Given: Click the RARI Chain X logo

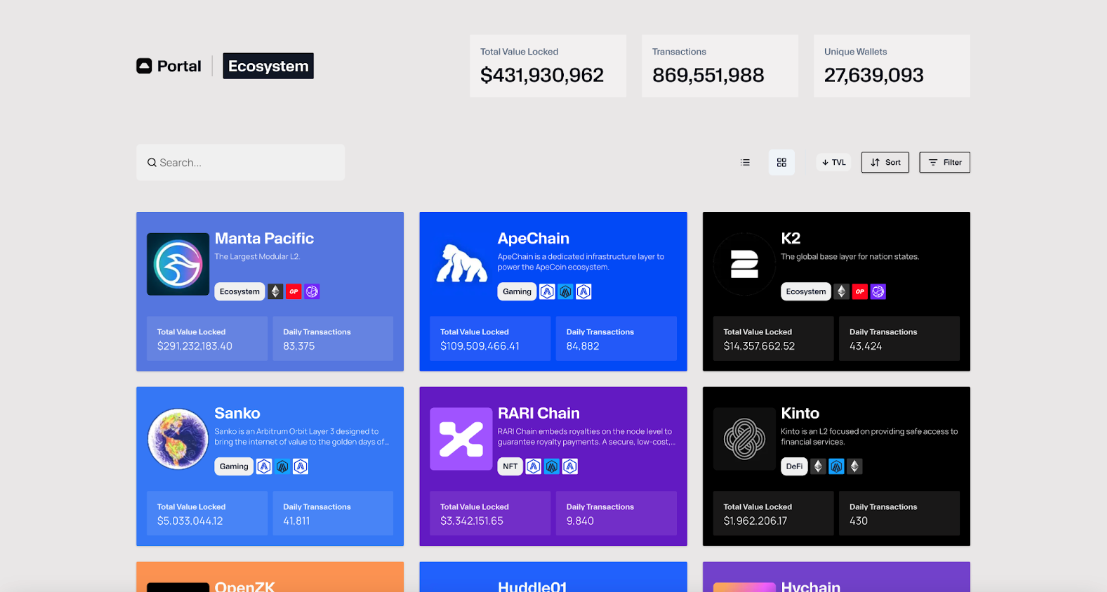Looking at the screenshot, I should pos(461,439).
